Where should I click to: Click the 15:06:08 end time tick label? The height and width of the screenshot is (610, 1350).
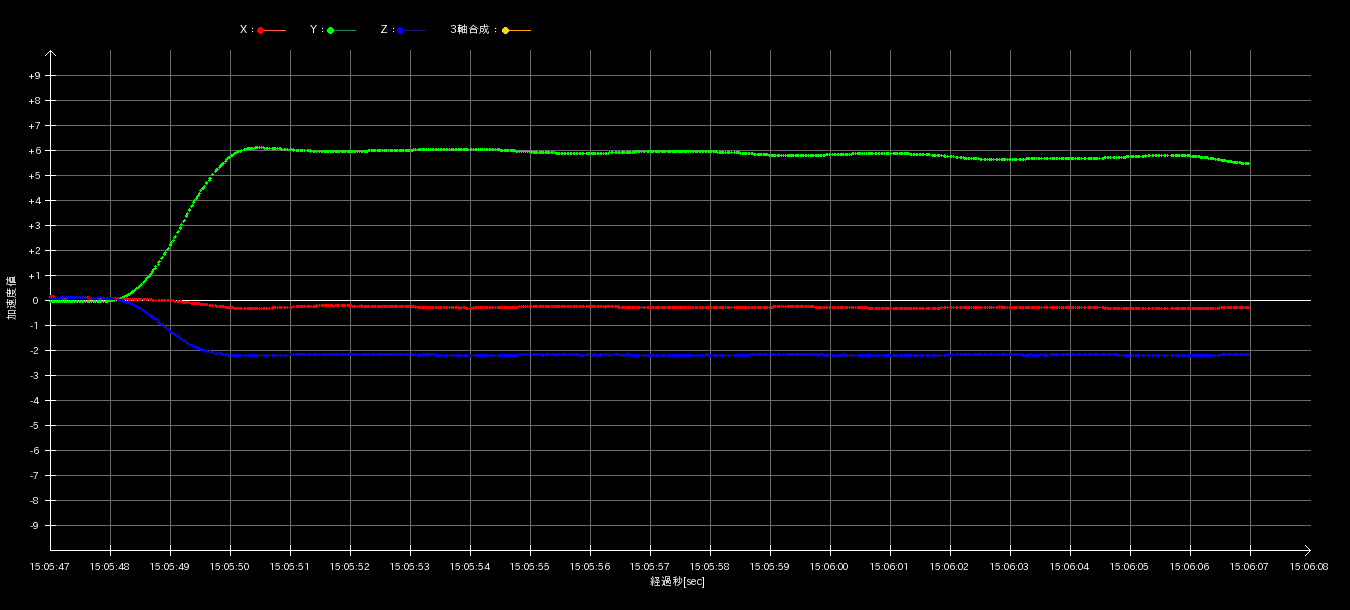click(1309, 567)
